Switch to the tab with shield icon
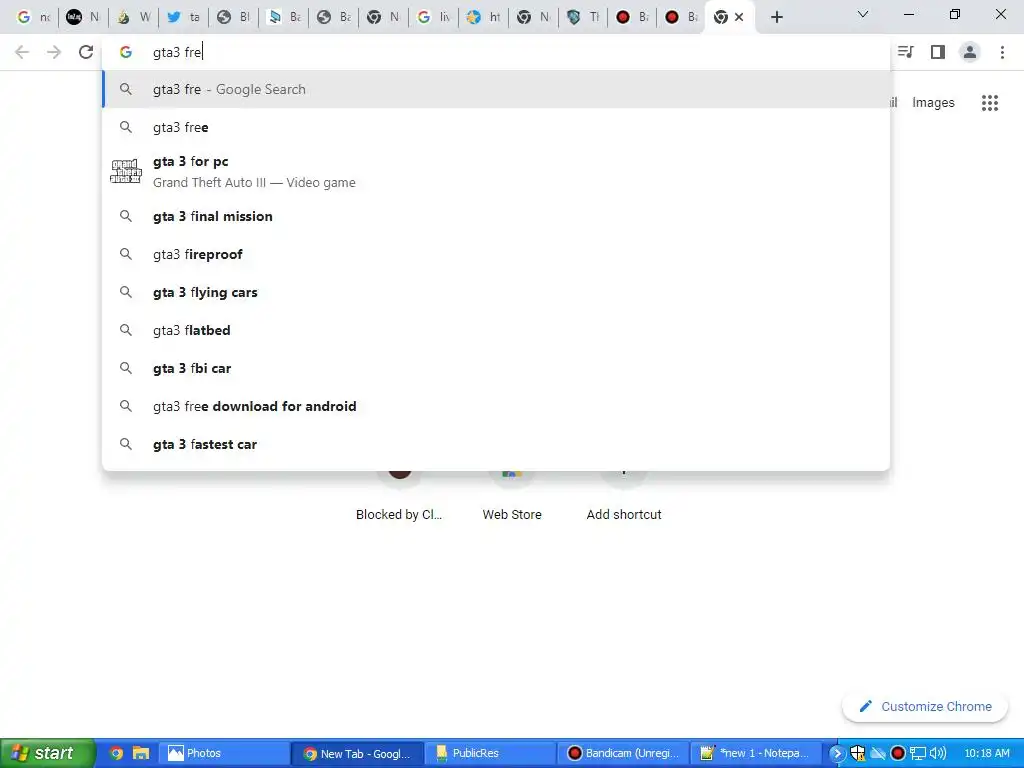The height and width of the screenshot is (768, 1024). coord(583,17)
